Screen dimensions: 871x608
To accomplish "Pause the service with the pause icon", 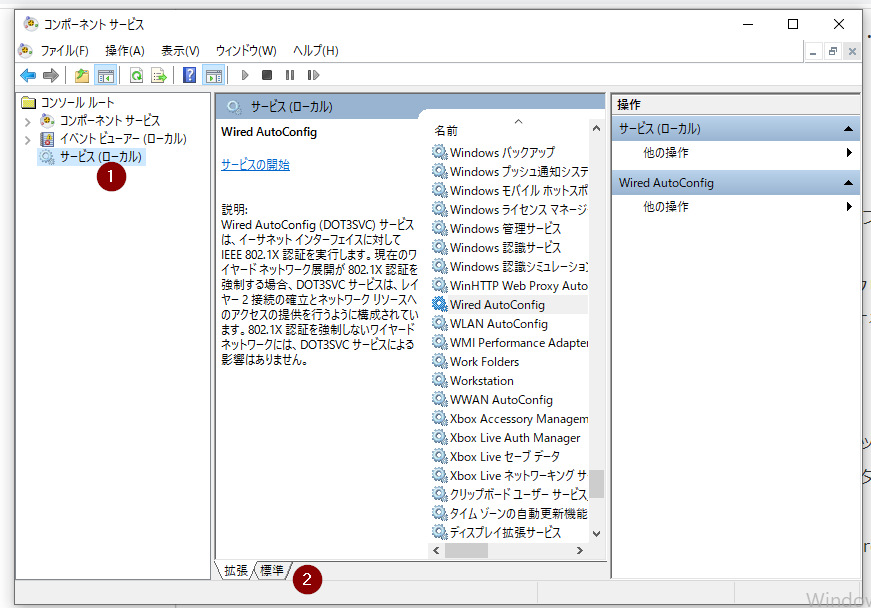I will [289, 75].
